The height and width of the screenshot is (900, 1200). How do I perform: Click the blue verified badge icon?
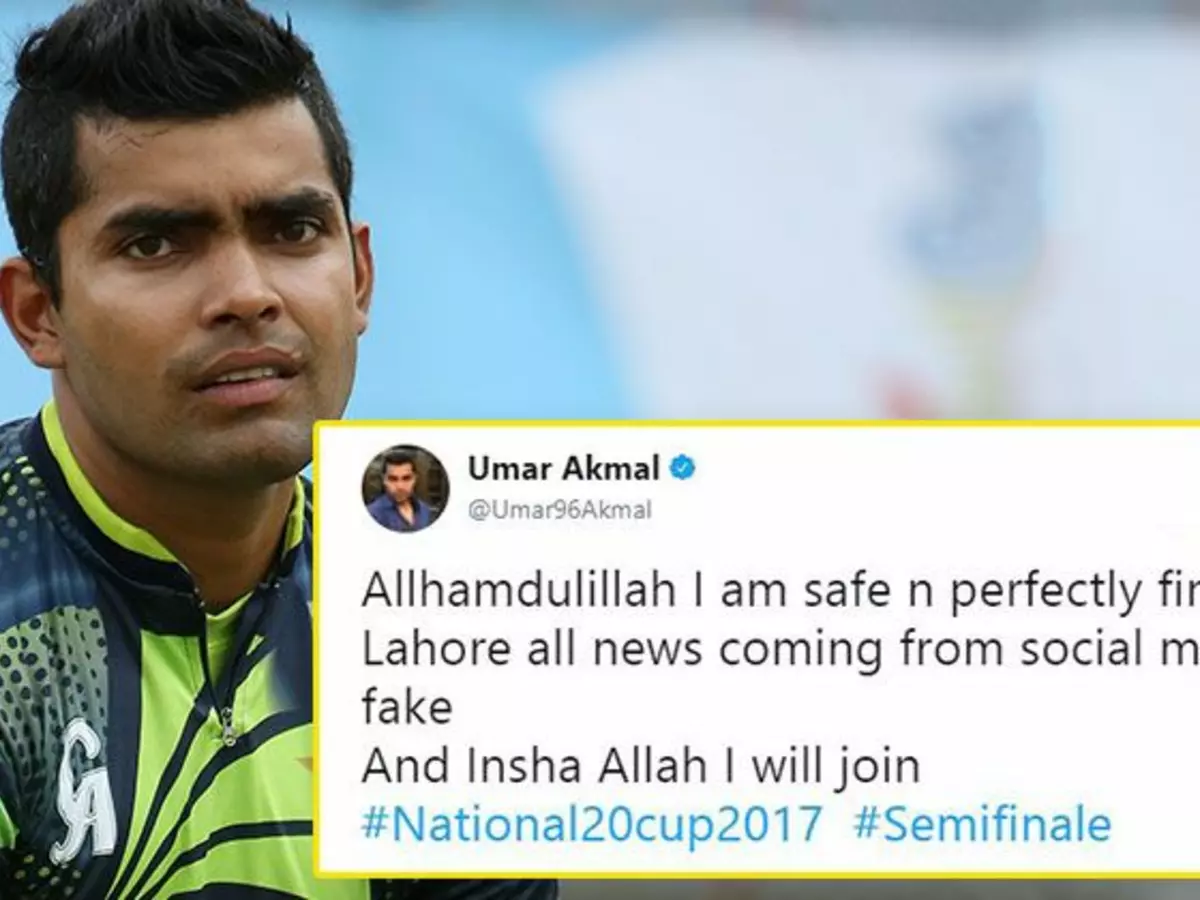click(x=682, y=468)
